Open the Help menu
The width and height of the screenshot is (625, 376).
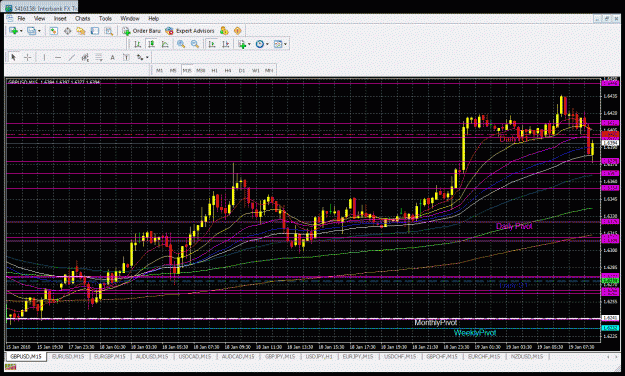pyautogui.click(x=153, y=18)
